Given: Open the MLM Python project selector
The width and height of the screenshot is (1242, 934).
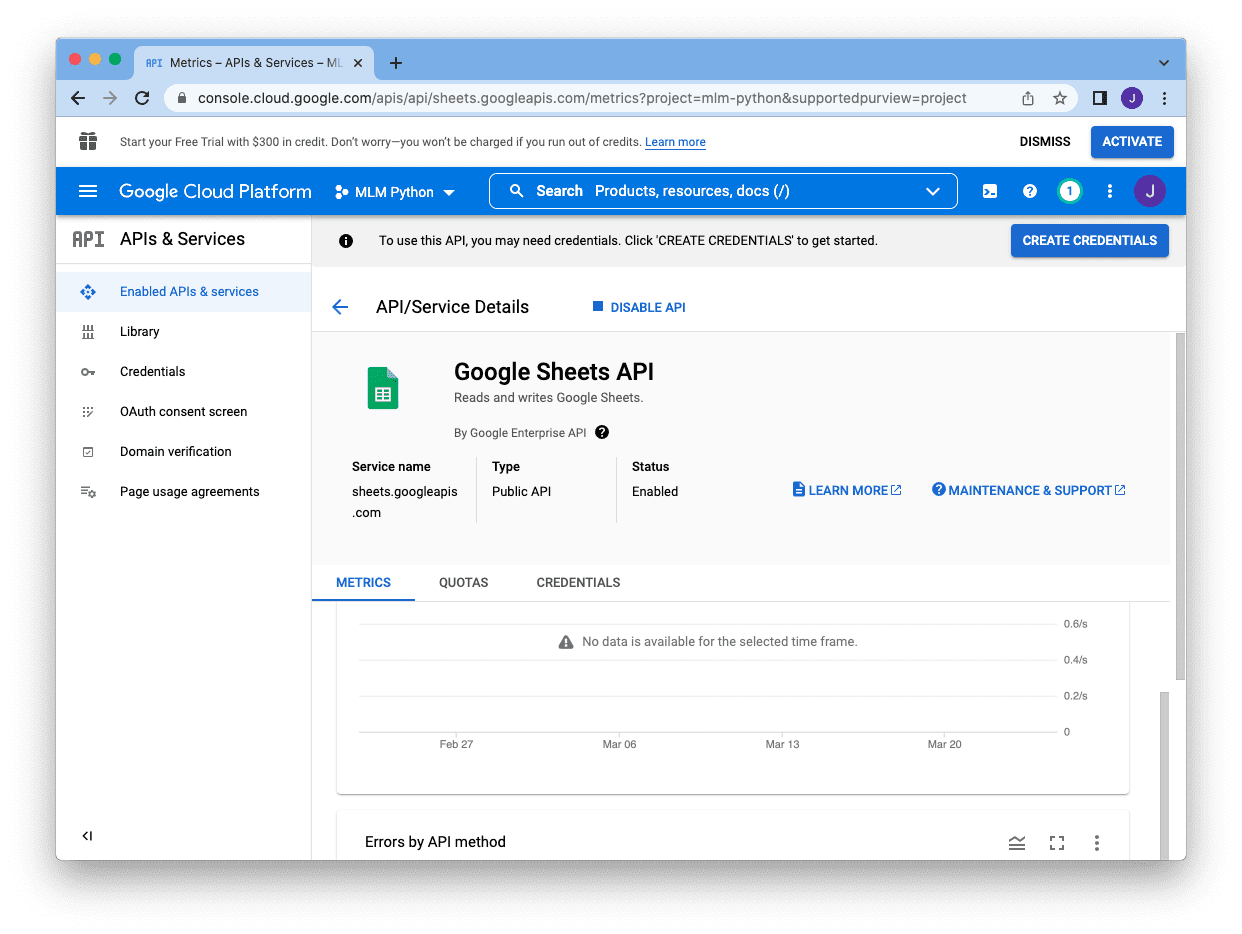Looking at the screenshot, I should point(395,192).
